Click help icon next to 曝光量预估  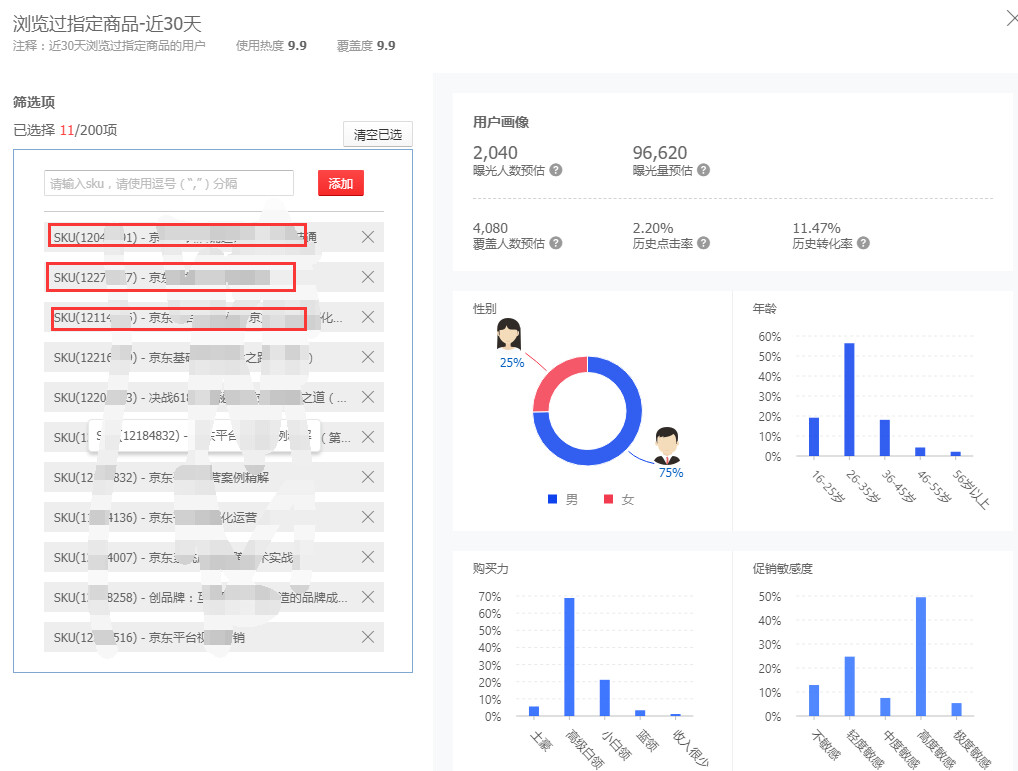click(703, 170)
